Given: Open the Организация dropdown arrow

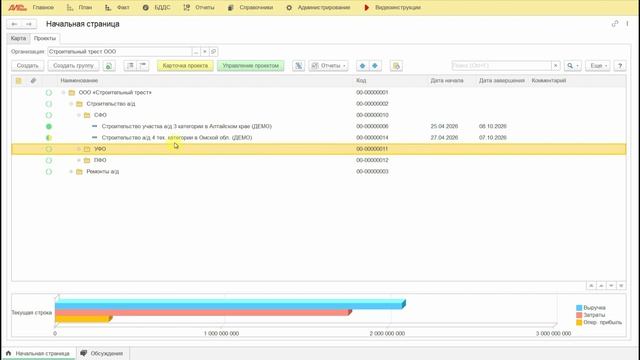Looking at the screenshot, I should point(205,52).
